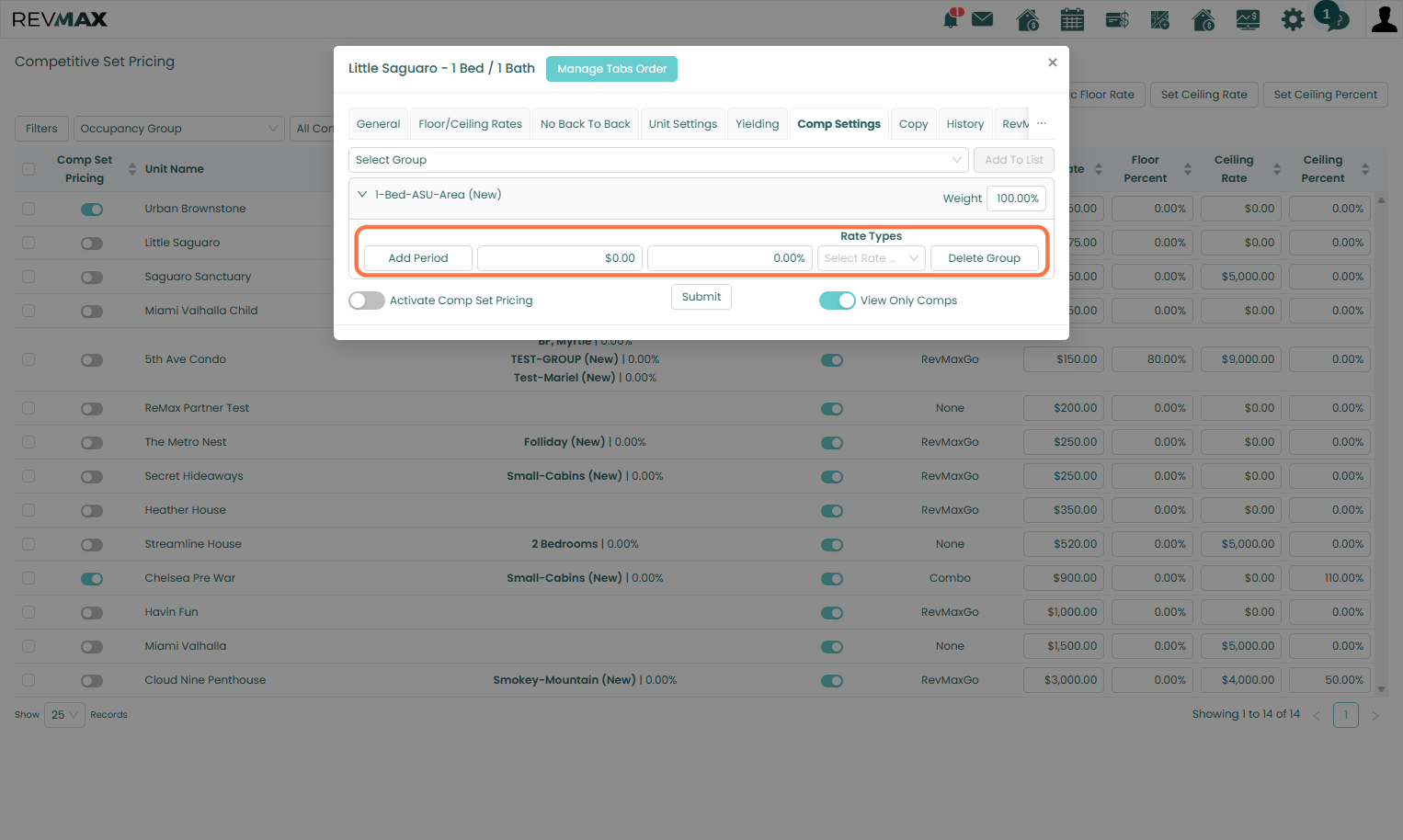Screen dimensions: 1403x840
Task: Check the select-all header checkbox
Action: 29,169
